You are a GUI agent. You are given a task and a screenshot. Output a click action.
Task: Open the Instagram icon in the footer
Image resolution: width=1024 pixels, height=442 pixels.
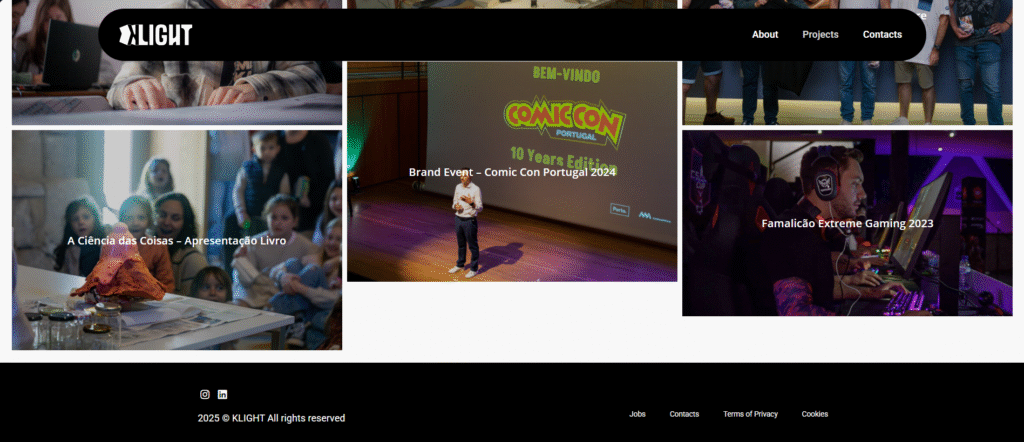pos(204,394)
